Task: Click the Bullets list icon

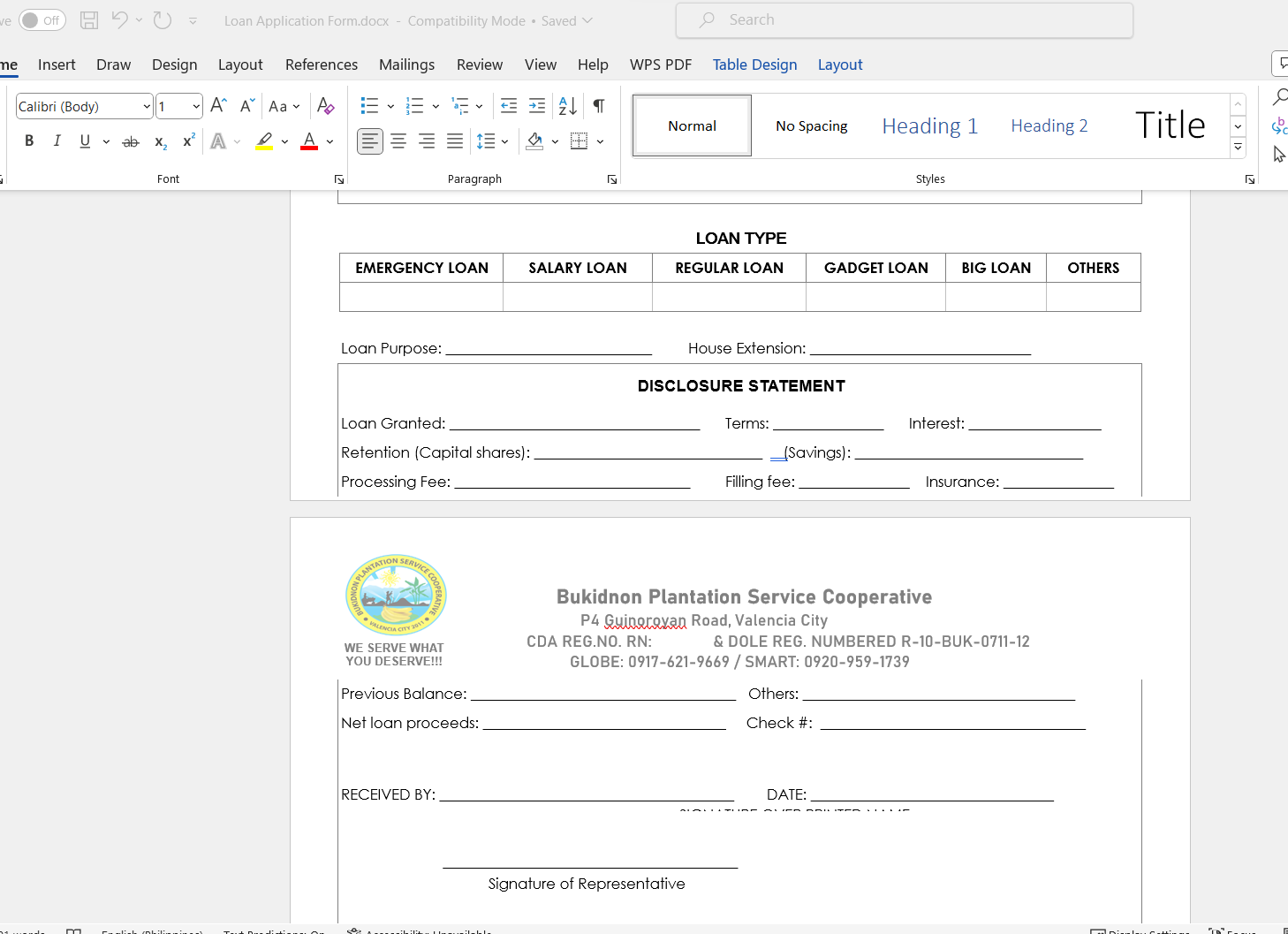Action: pos(369,106)
